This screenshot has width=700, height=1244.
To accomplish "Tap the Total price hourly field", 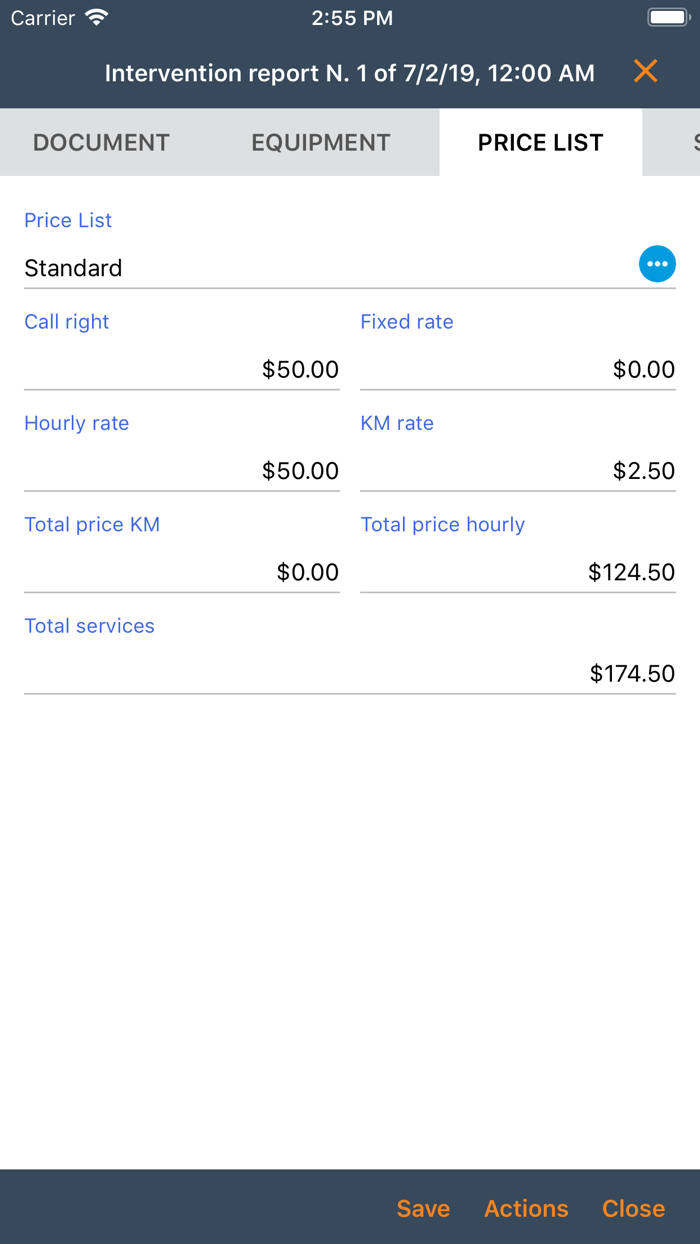I will [518, 572].
